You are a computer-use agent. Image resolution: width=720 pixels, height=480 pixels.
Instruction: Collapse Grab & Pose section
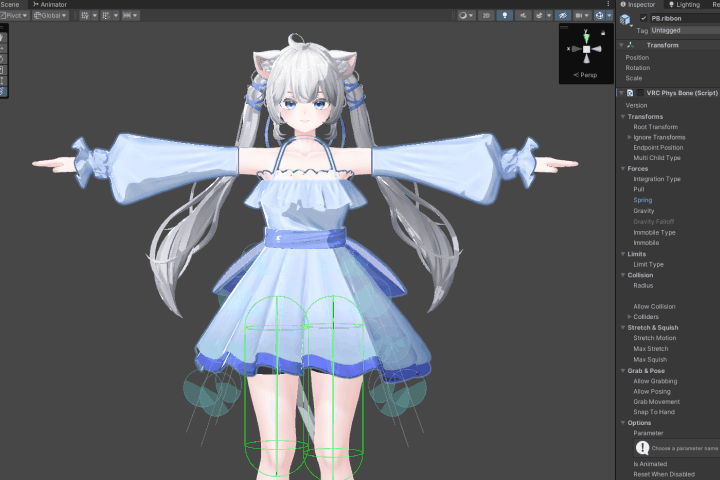[x=623, y=371]
